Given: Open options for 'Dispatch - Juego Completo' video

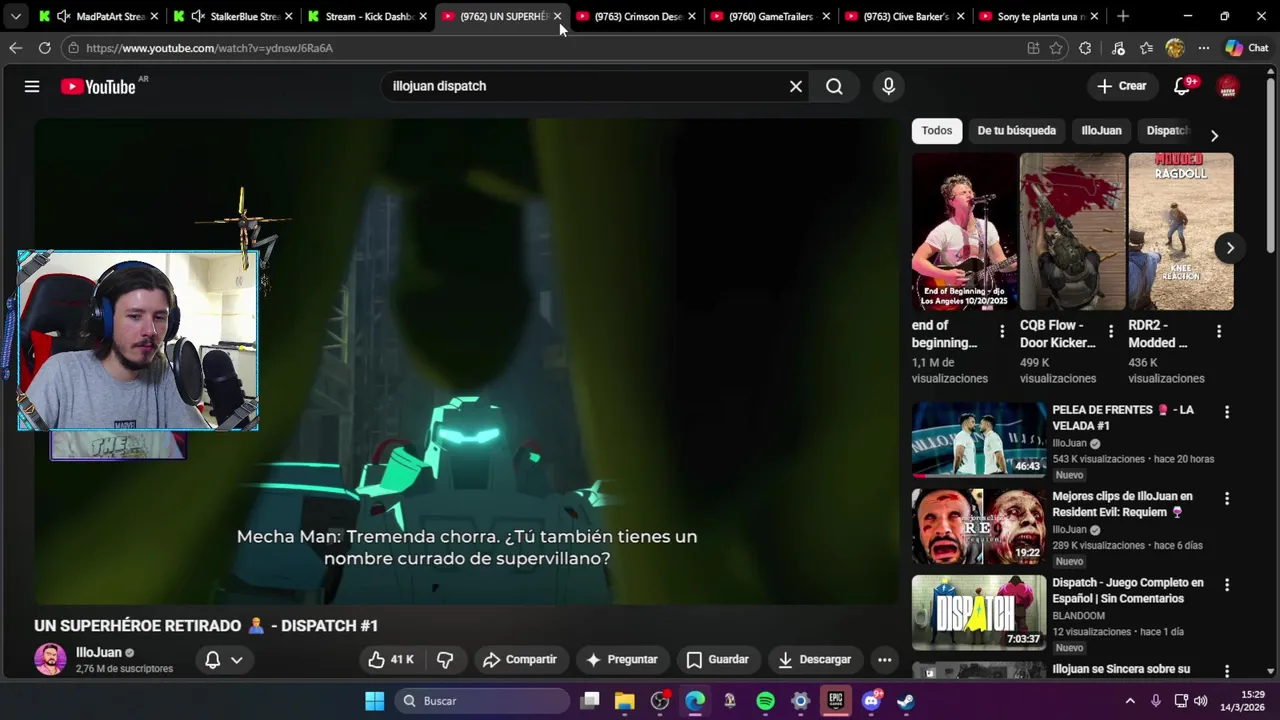Looking at the screenshot, I should [x=1227, y=584].
